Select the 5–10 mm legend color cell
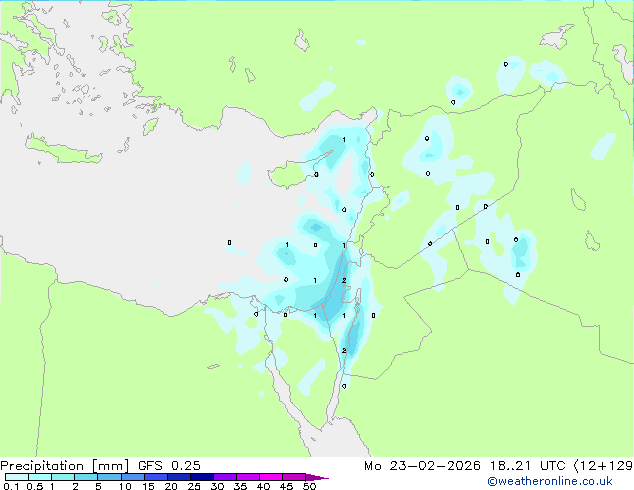634x490 pixels. [x=109, y=477]
